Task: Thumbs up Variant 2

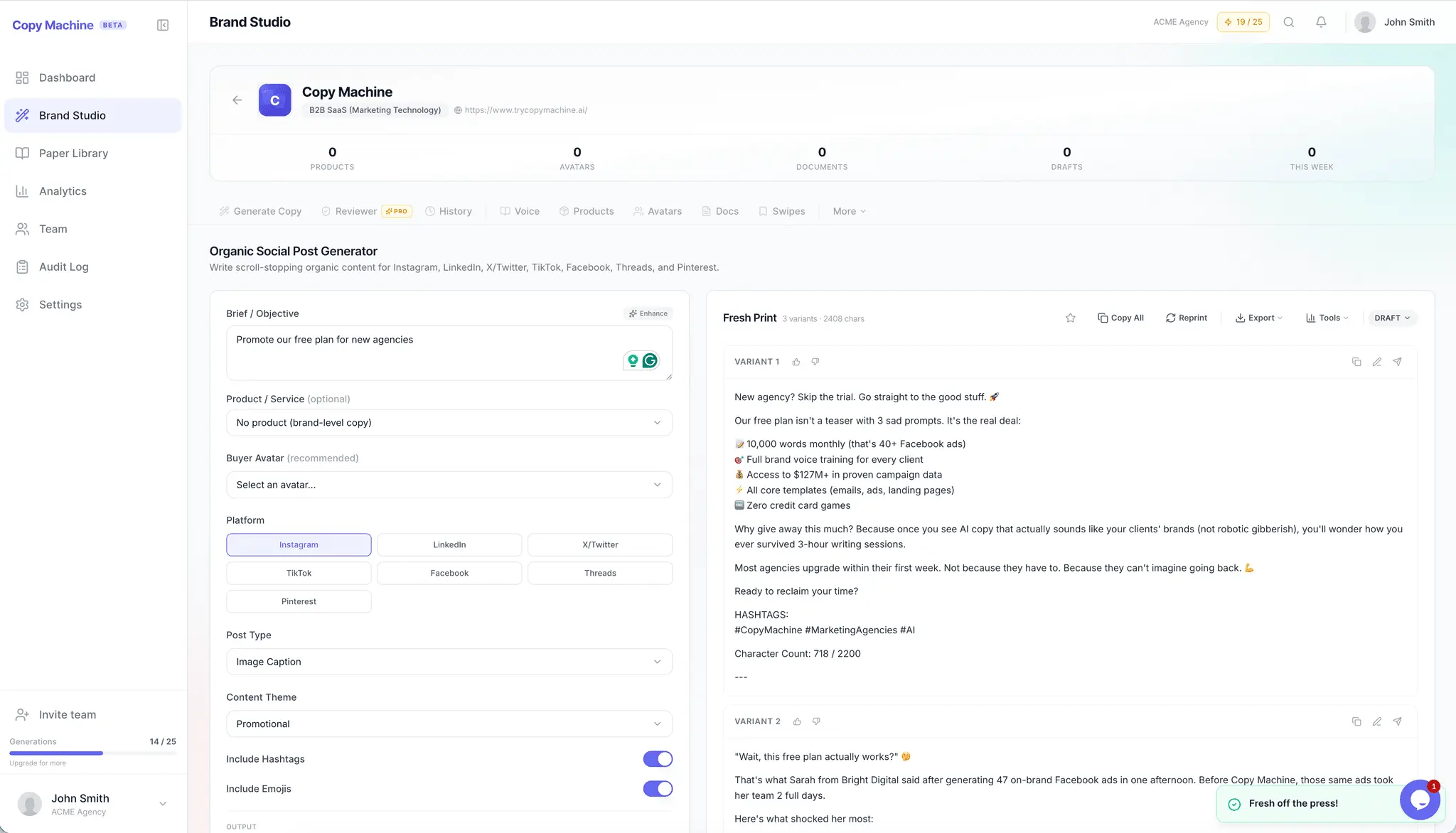Action: (x=798, y=721)
